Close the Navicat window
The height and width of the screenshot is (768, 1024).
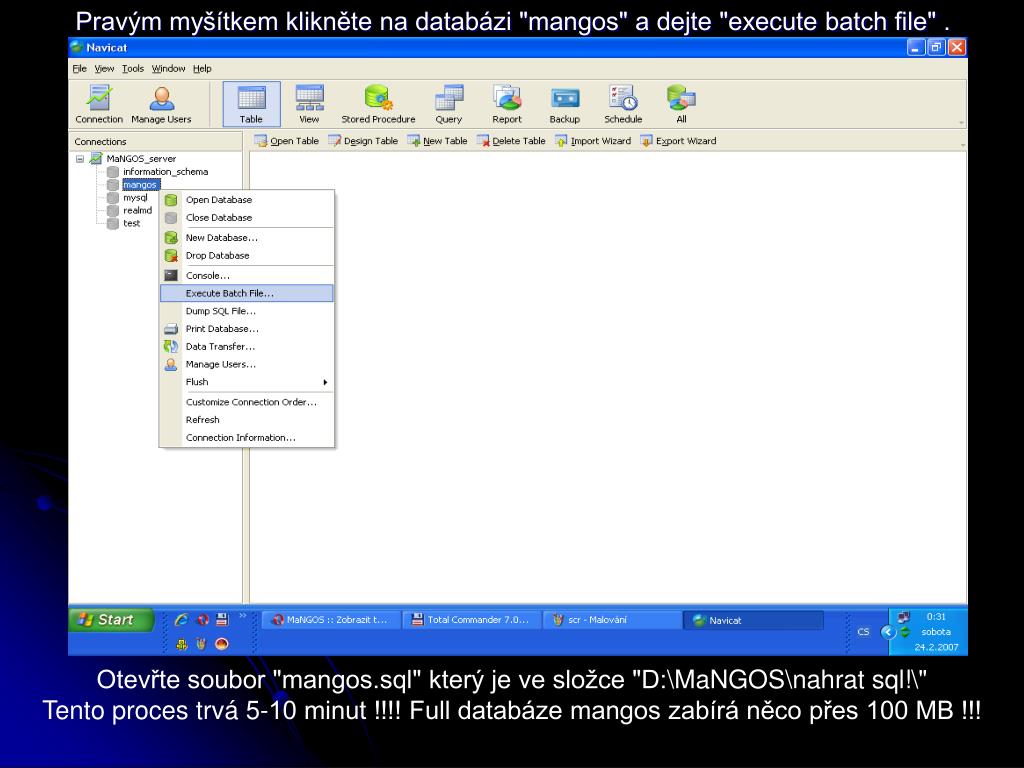pyautogui.click(x=957, y=47)
